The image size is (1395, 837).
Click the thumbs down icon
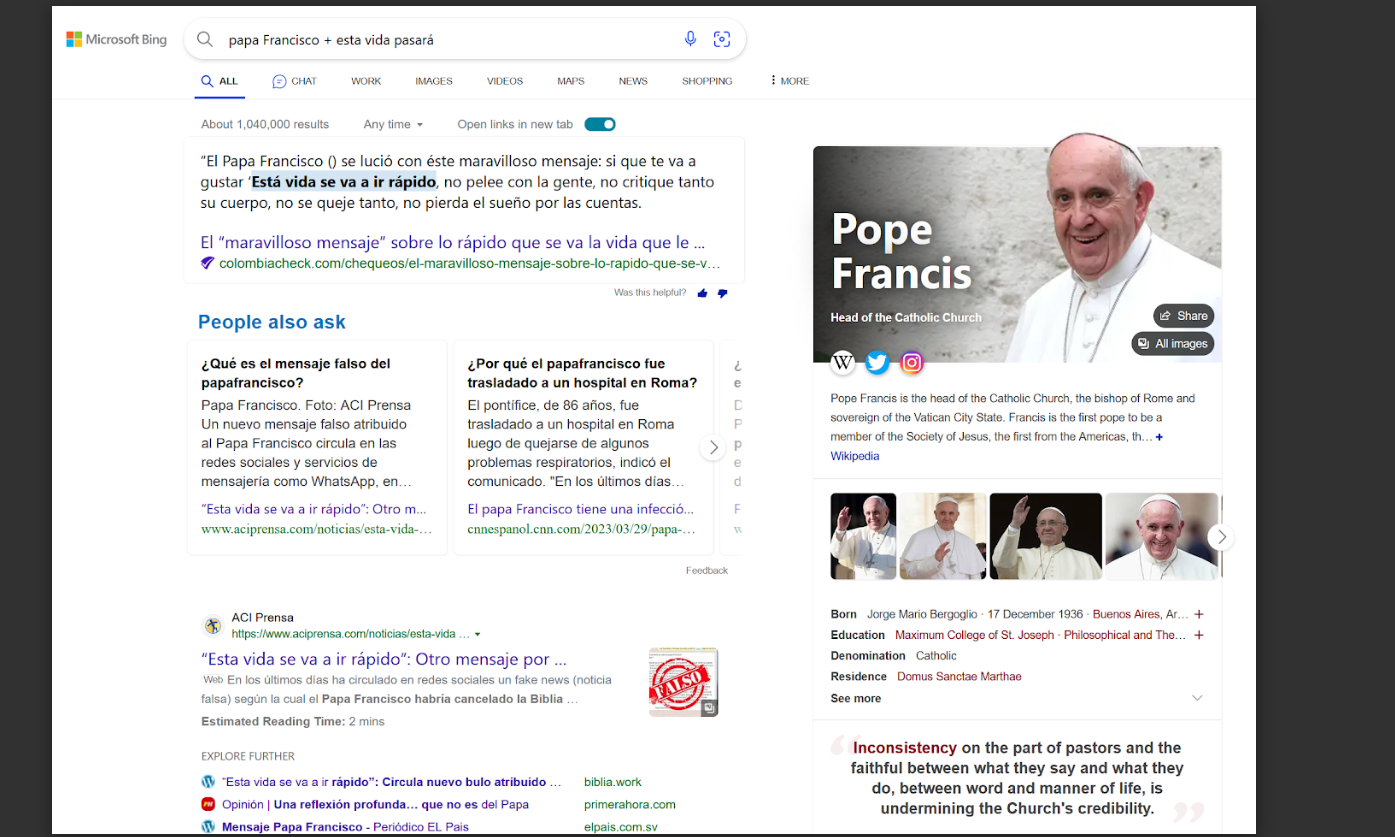(x=722, y=293)
